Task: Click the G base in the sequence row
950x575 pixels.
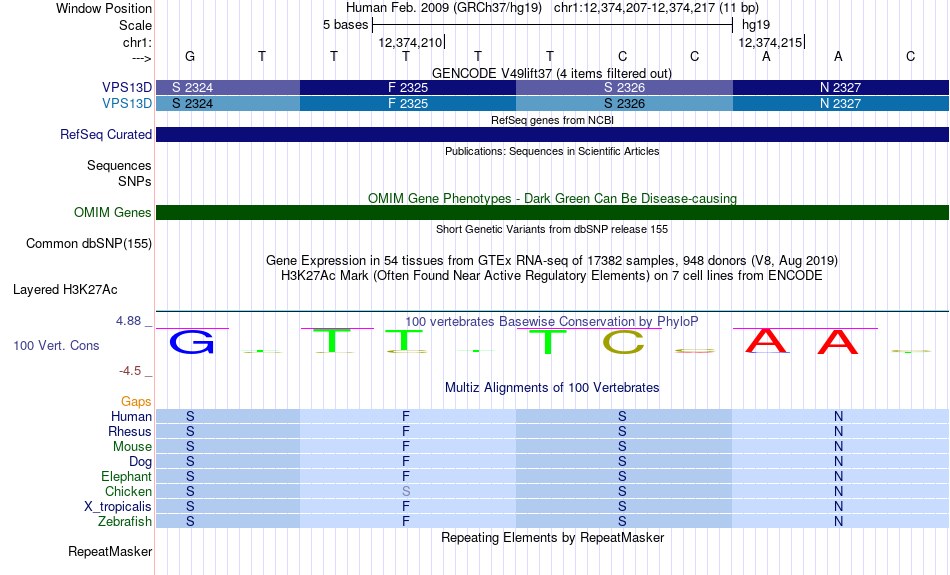Action: coord(190,56)
